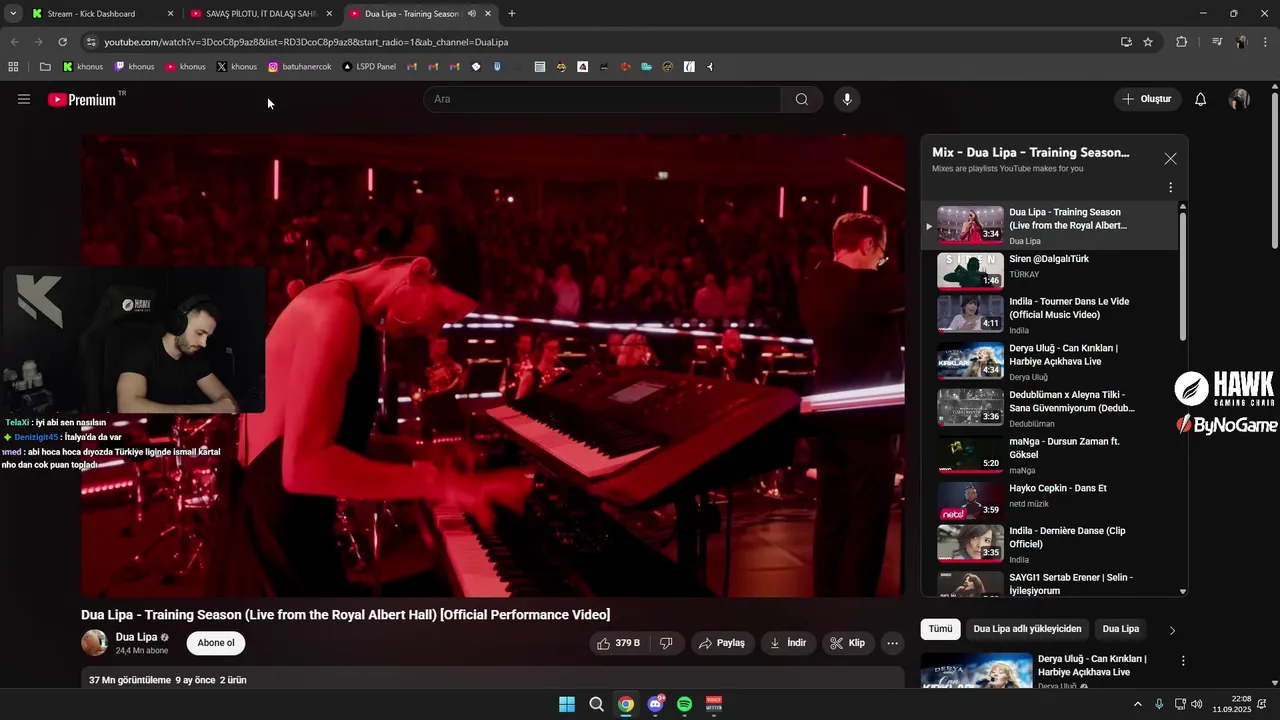Open the Windows Start menu

567,704
